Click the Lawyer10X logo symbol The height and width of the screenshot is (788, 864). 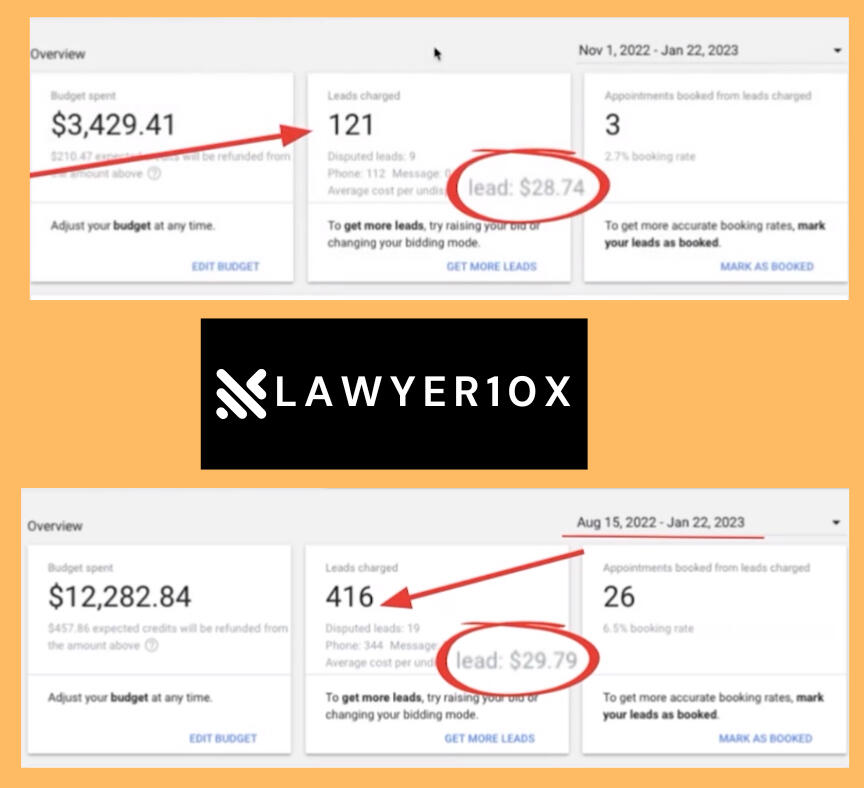[241, 393]
